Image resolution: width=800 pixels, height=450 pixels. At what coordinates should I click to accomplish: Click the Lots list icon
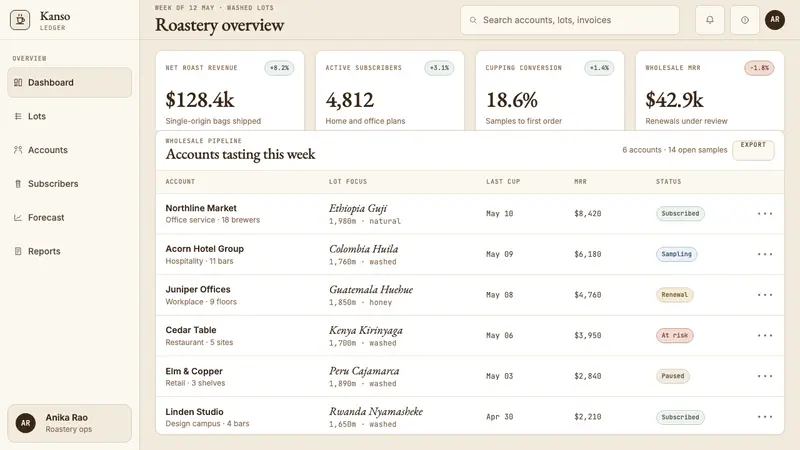pos(18,116)
